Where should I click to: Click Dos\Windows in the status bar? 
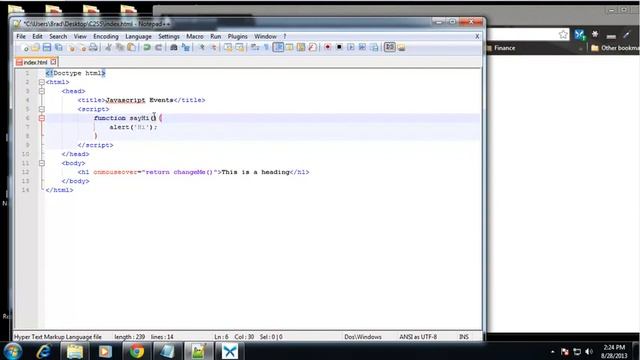(x=363, y=337)
